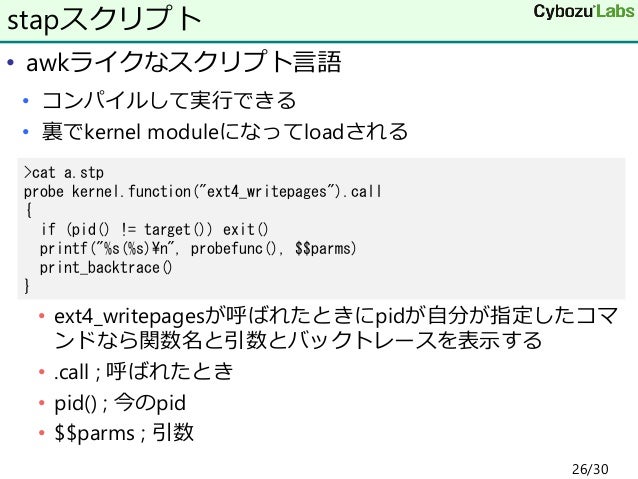Click the '裏でkernel moduleになってloadされる' line
The width and height of the screenshot is (638, 479).
click(x=225, y=131)
